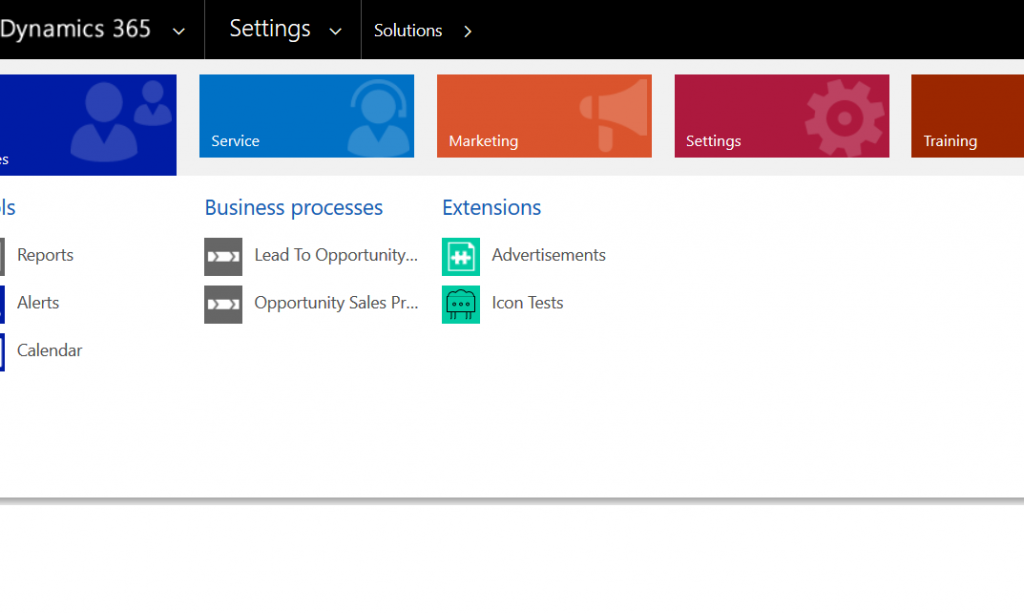Select the blue Sales tile with people icon
Image resolution: width=1024 pixels, height=614 pixels.
[x=88, y=125]
